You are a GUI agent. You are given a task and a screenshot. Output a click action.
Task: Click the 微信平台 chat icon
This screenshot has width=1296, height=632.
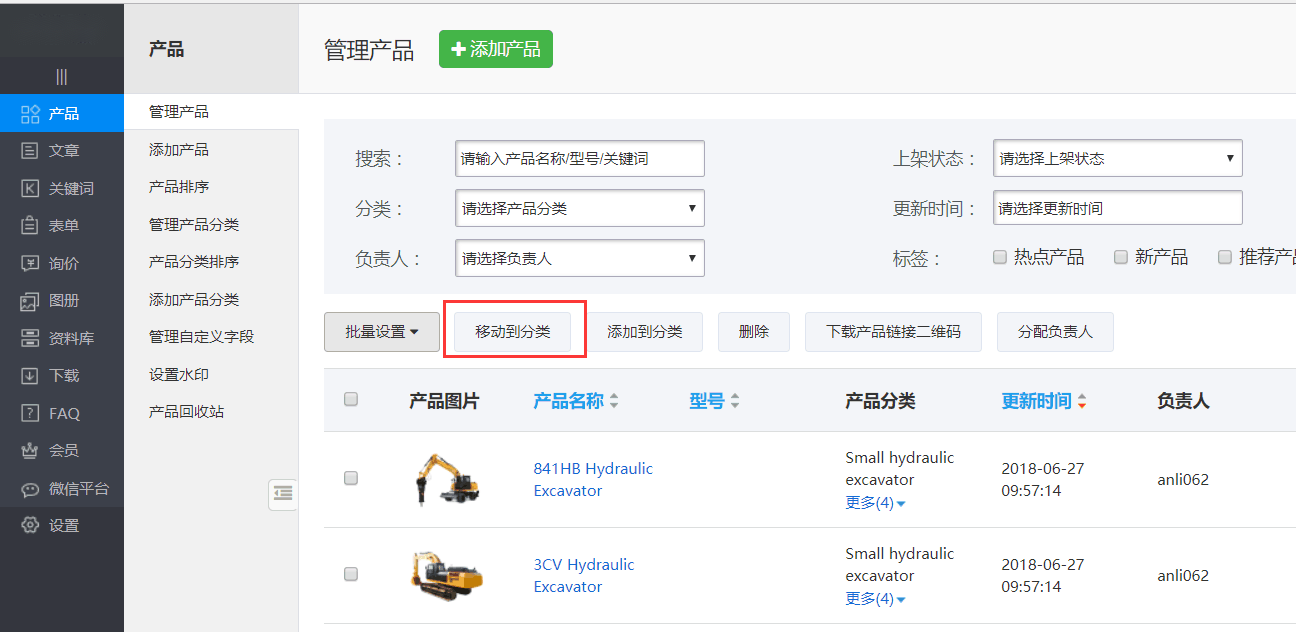click(x=30, y=489)
